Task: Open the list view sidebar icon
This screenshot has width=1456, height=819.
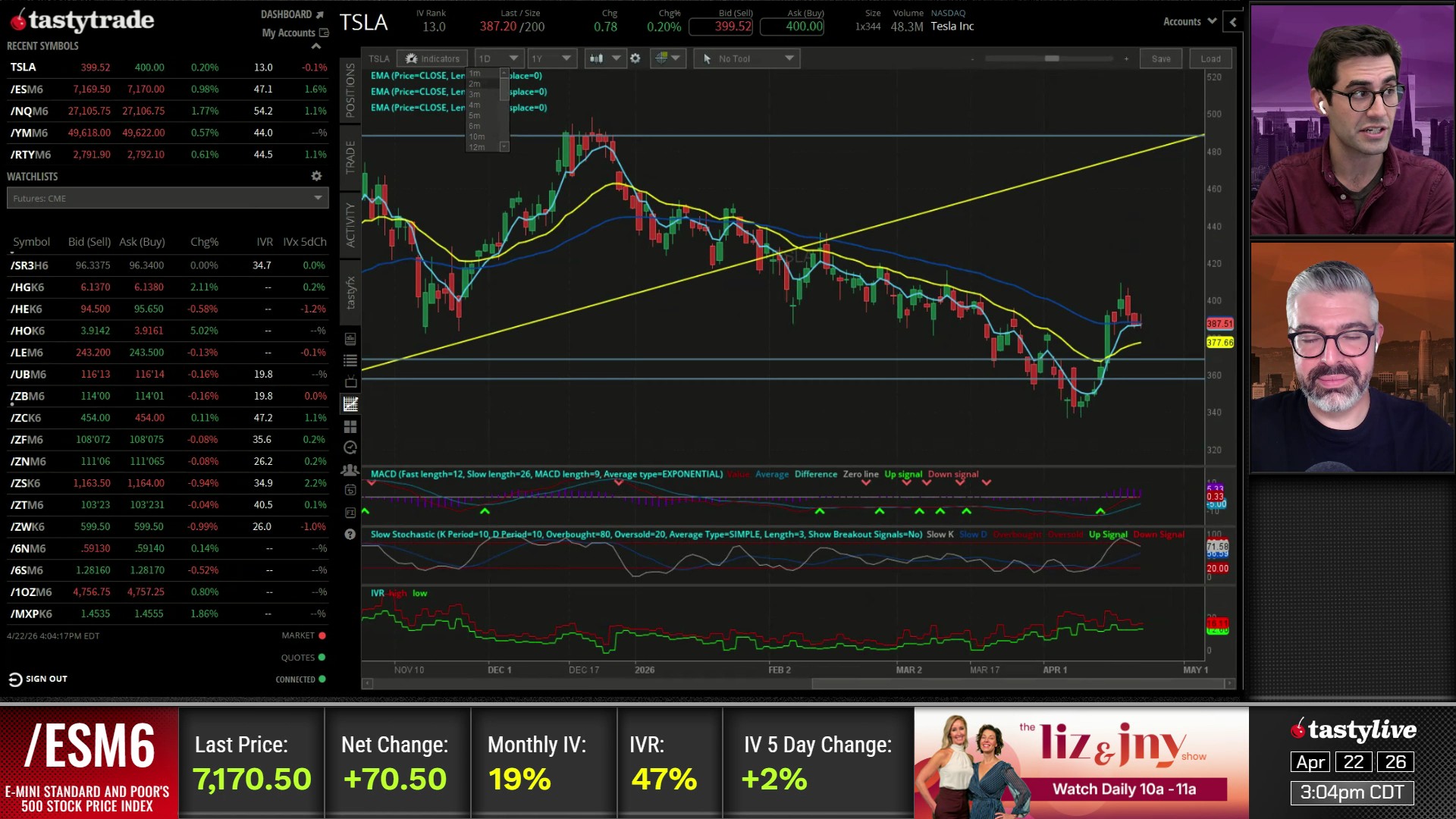Action: pyautogui.click(x=350, y=361)
